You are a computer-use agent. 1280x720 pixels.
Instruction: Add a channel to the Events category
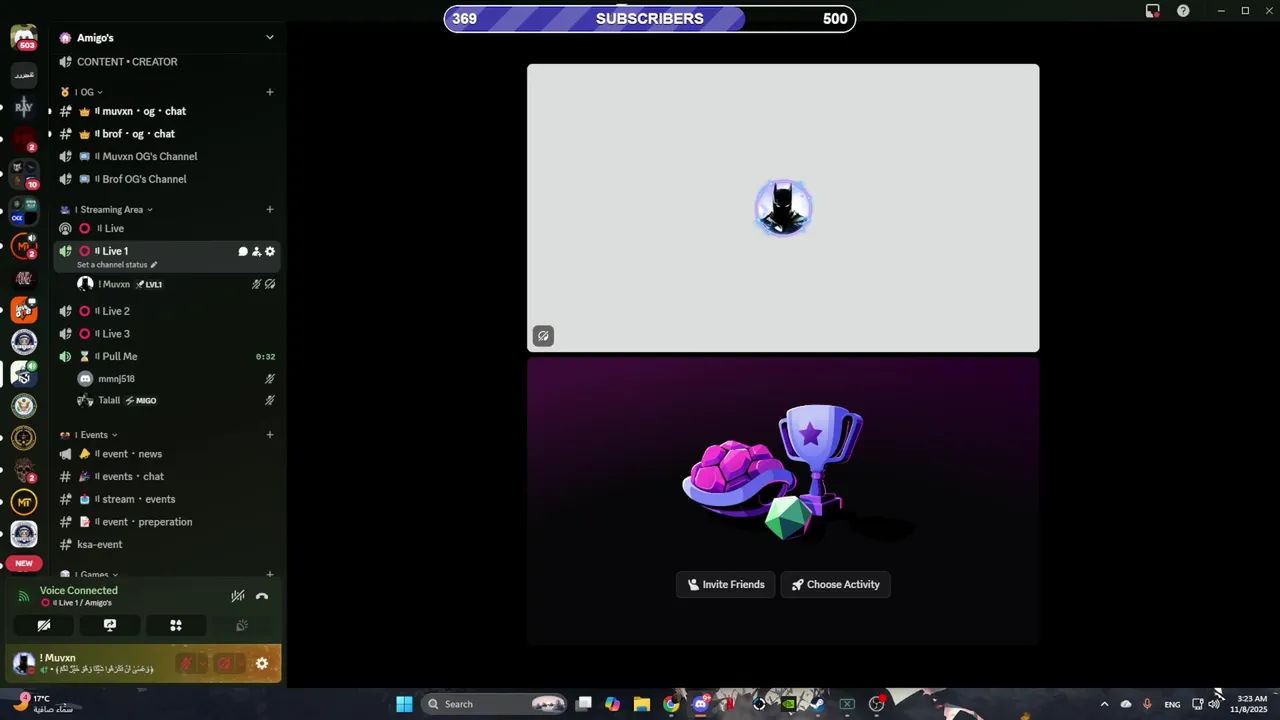coord(270,435)
